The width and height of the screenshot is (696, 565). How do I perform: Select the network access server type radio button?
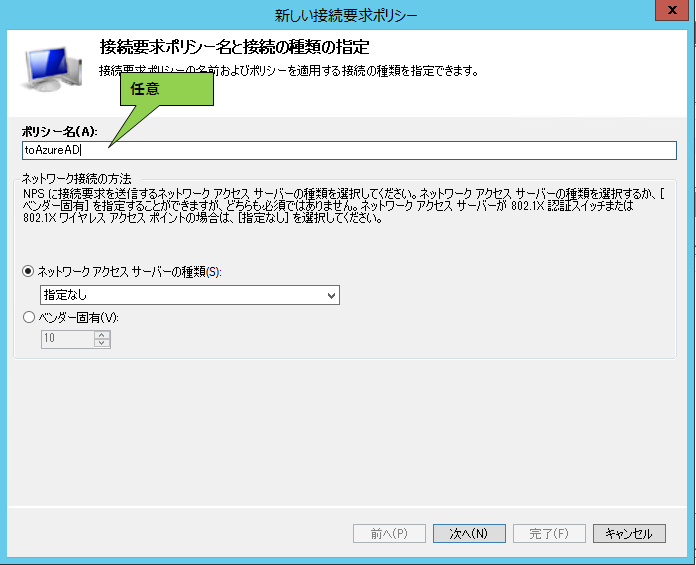(x=28, y=271)
